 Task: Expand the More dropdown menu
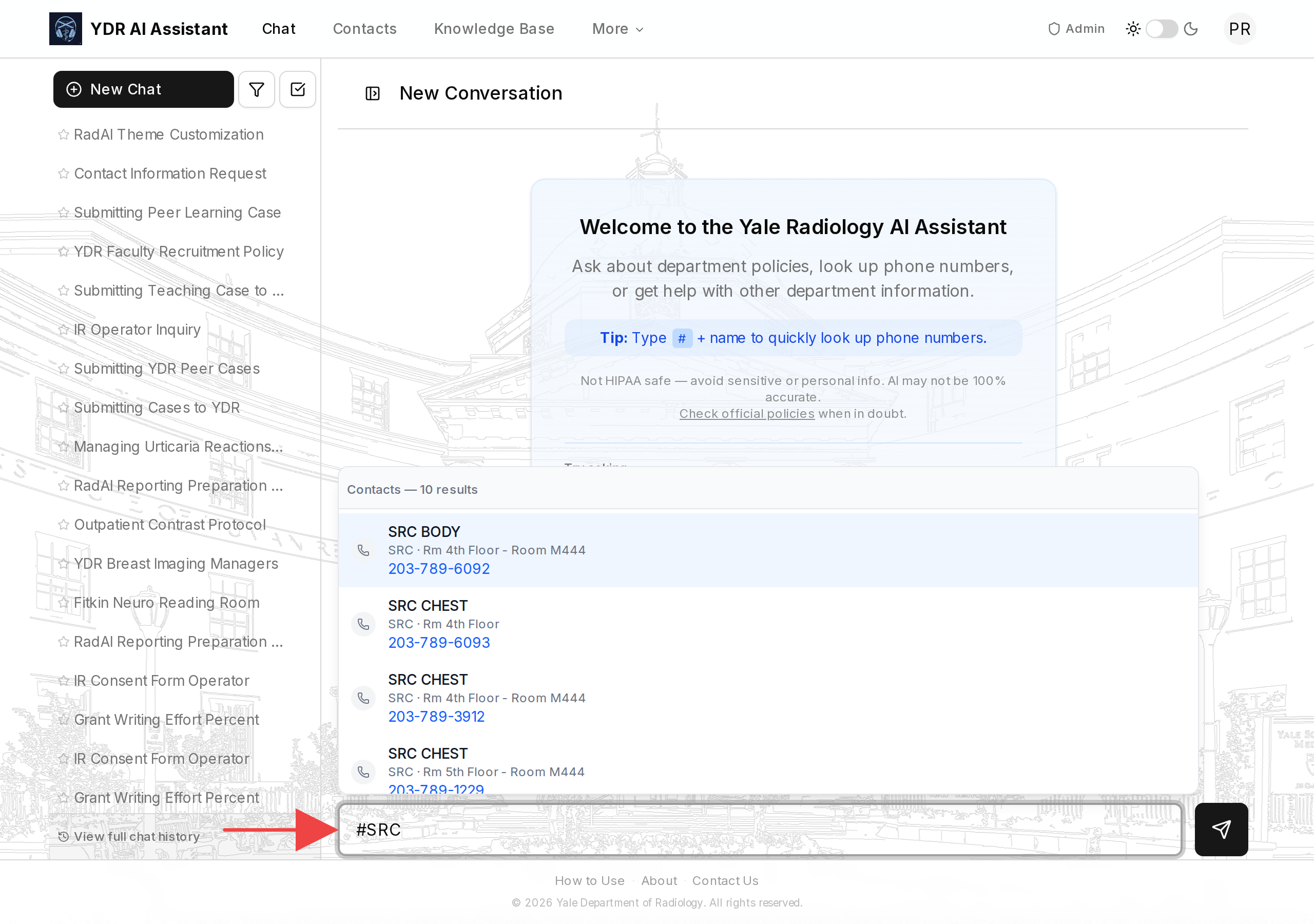coord(617,29)
